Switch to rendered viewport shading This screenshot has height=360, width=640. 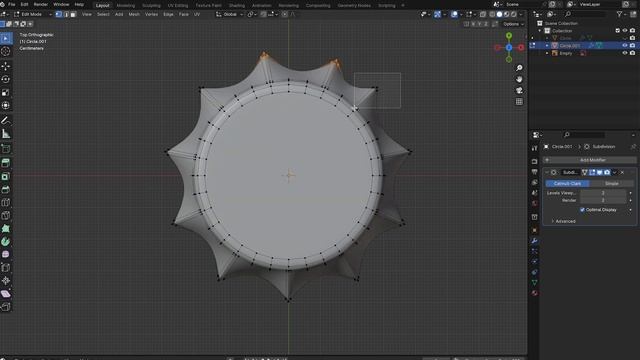[514, 14]
